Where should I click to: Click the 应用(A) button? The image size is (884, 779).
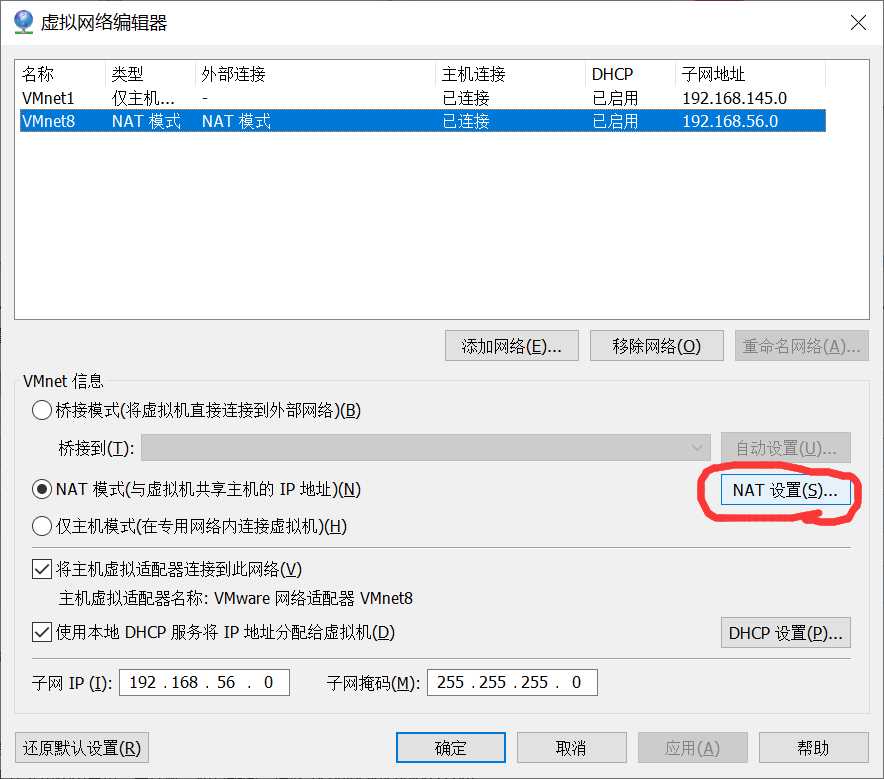coord(692,748)
